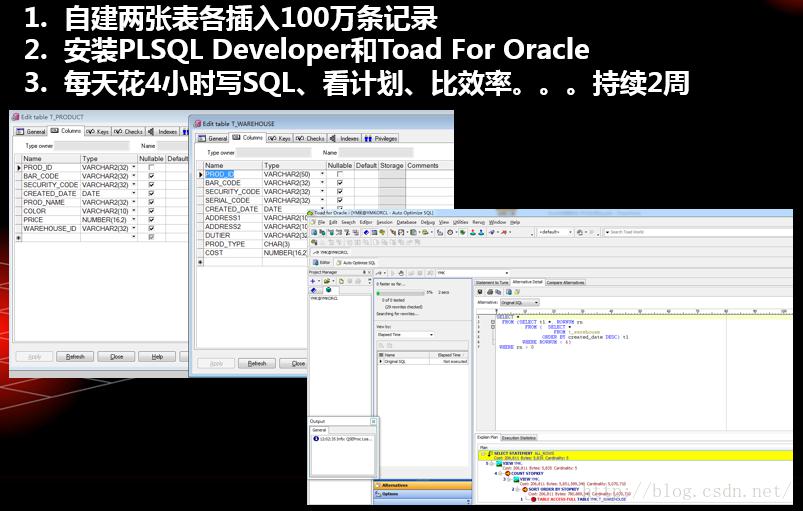Click the red COUNT STOPKEY plan node icon
803x511 pixels.
[507, 474]
